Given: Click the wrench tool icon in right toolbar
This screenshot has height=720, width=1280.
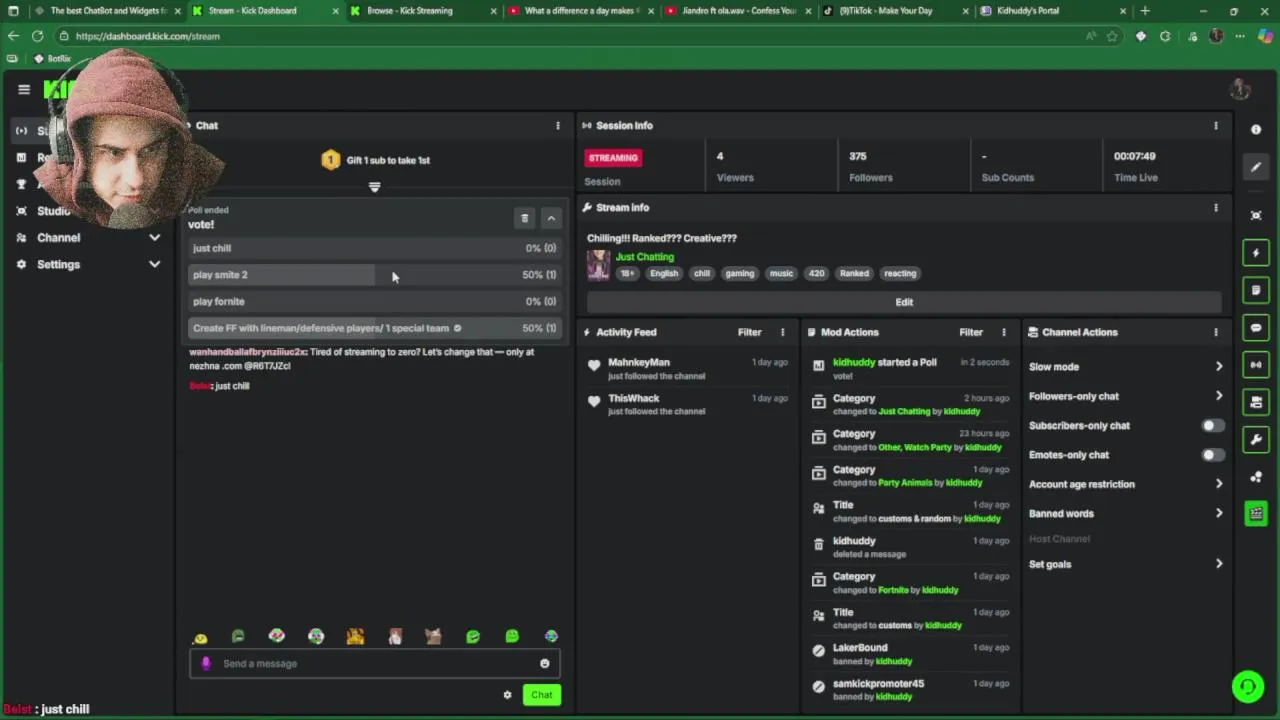Looking at the screenshot, I should click(x=1256, y=439).
